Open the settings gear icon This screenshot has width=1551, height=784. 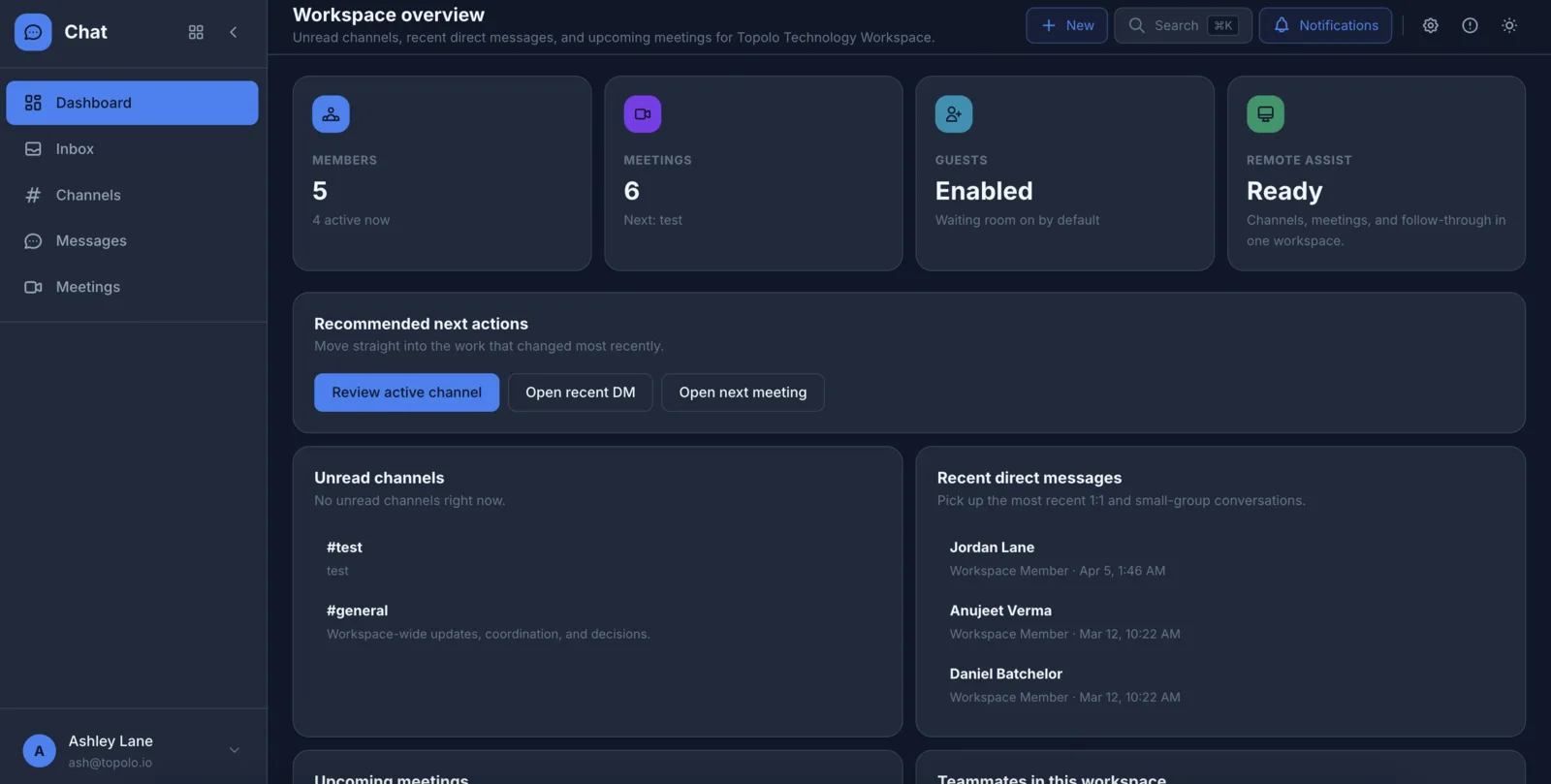pos(1430,25)
